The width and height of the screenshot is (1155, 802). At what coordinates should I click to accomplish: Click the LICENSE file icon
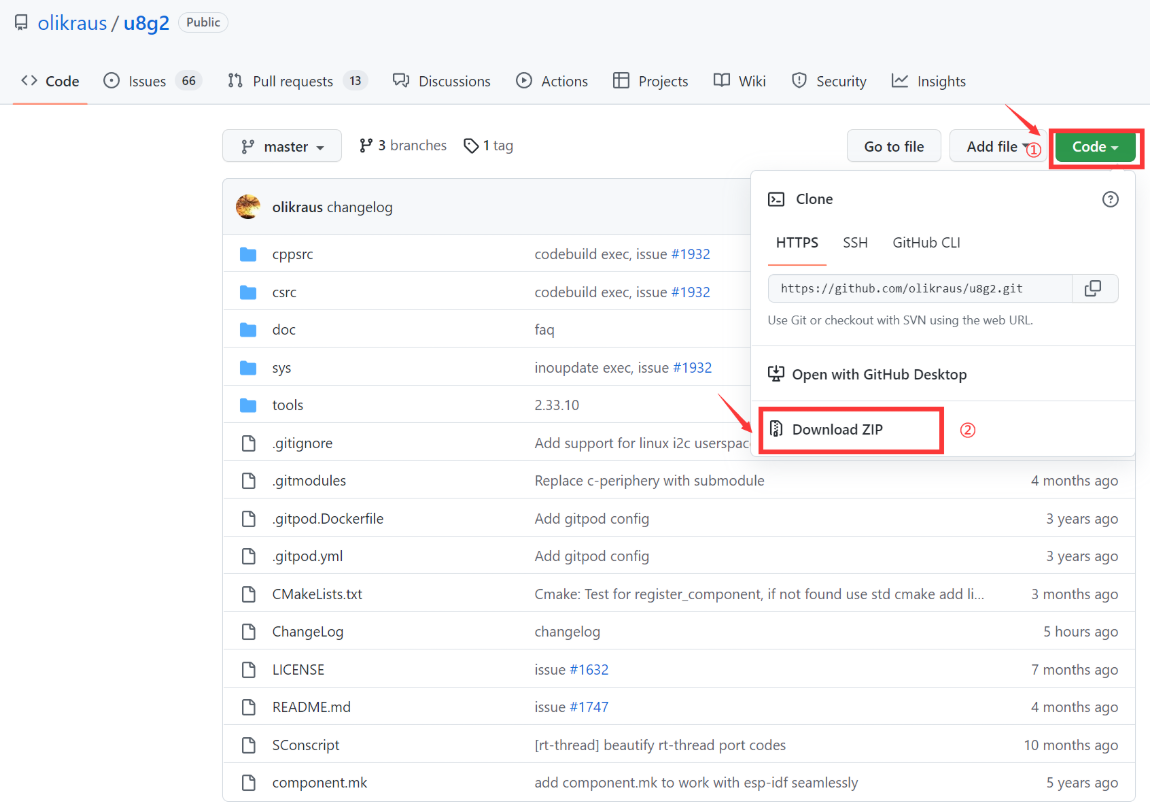coord(248,669)
